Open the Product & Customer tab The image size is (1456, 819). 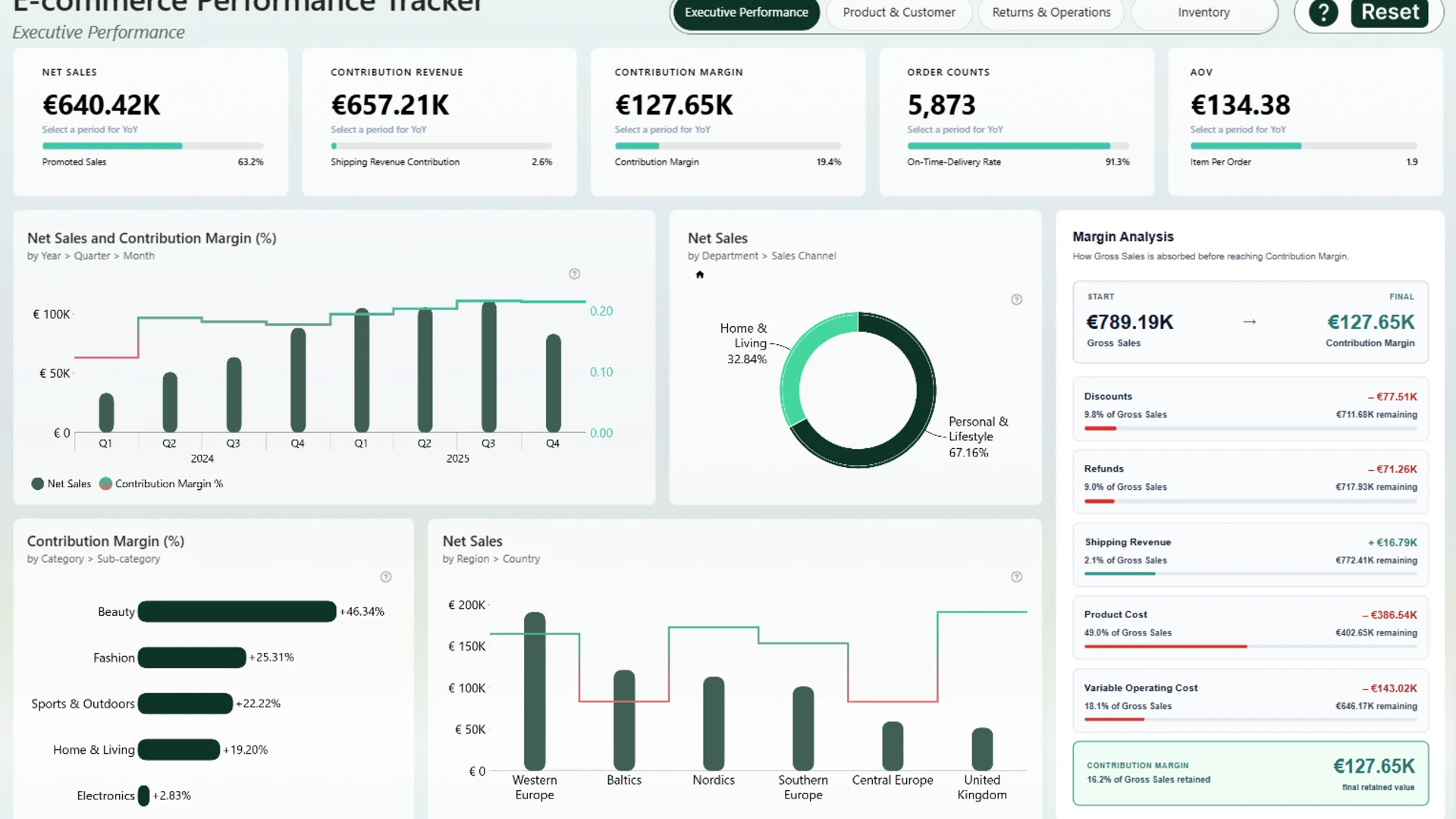[899, 13]
